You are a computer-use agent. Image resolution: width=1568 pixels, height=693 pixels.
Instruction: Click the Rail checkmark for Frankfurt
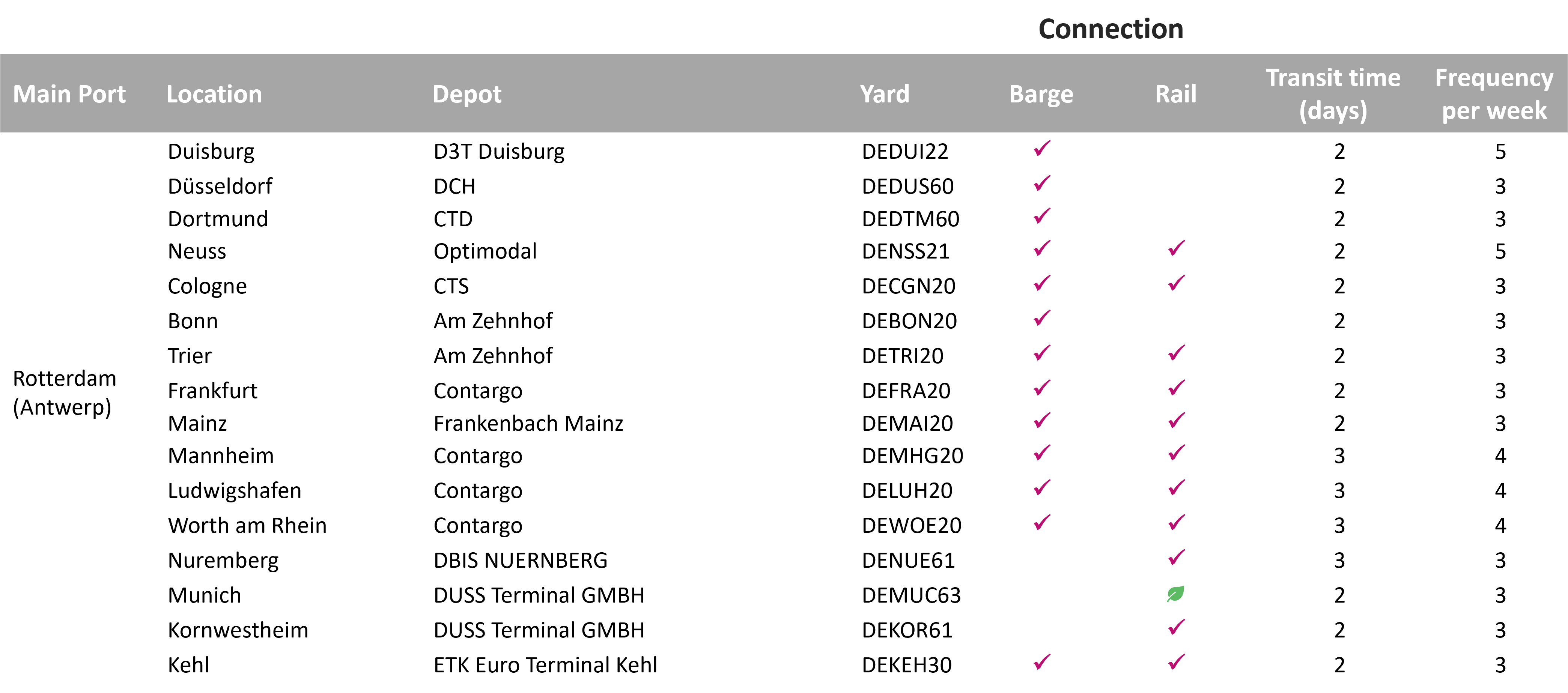pyautogui.click(x=1177, y=387)
